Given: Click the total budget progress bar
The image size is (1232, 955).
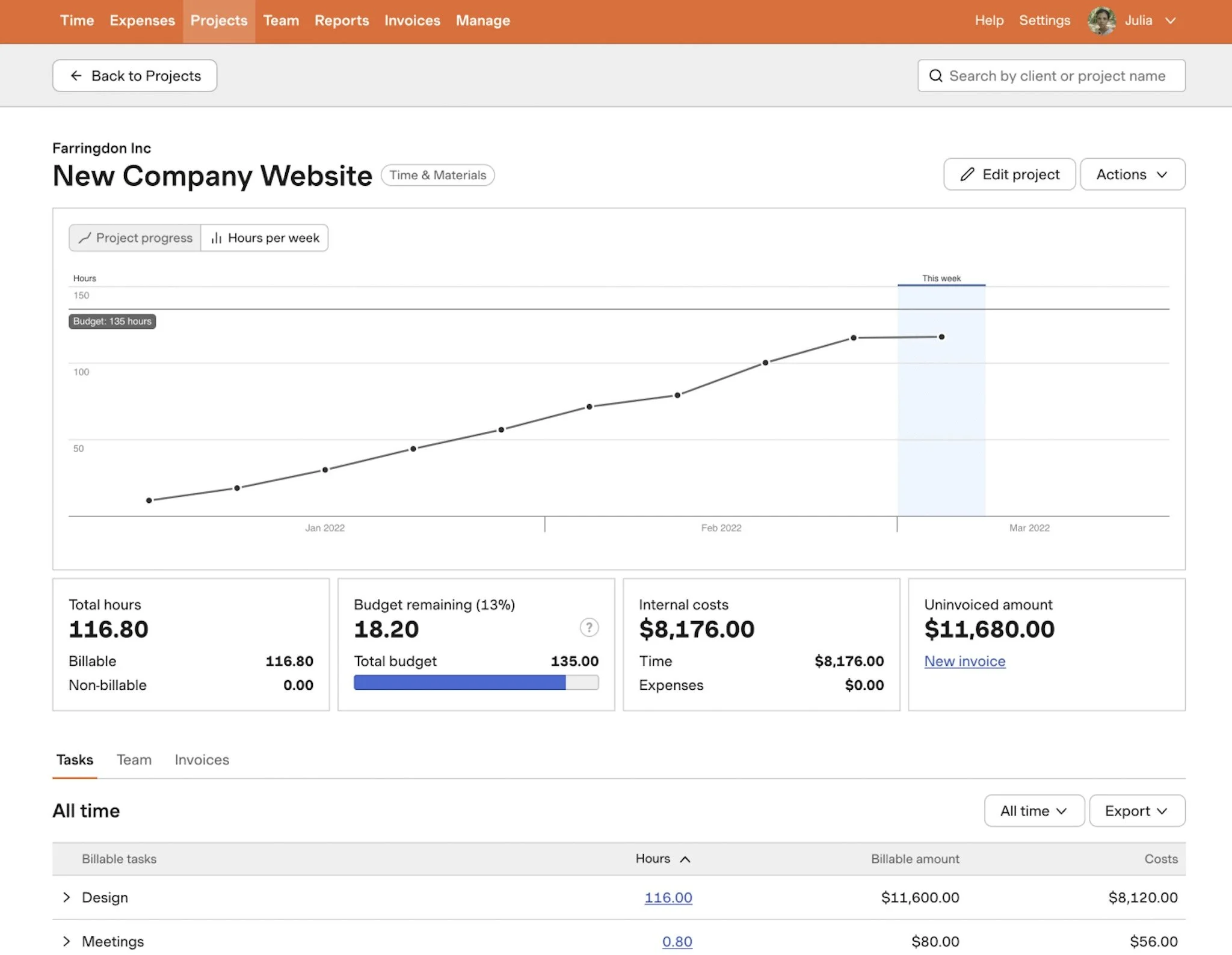Looking at the screenshot, I should (475, 683).
